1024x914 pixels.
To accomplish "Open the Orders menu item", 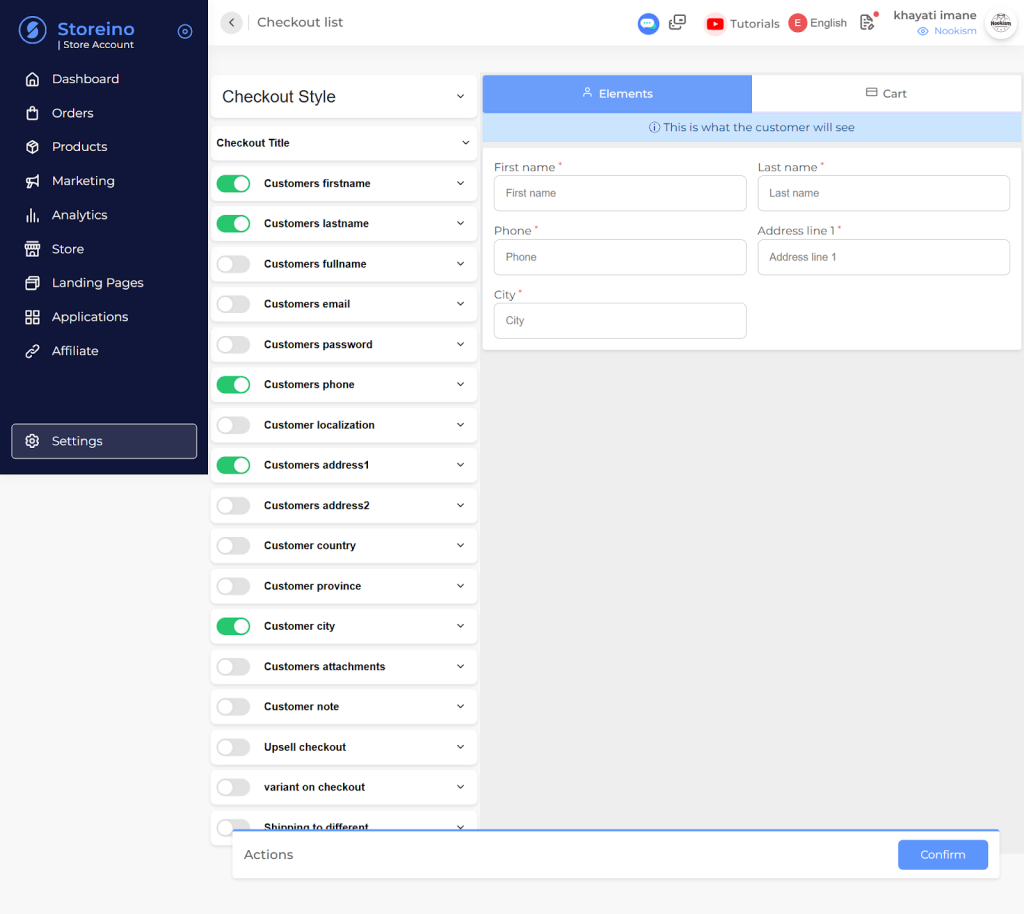I will [x=72, y=113].
